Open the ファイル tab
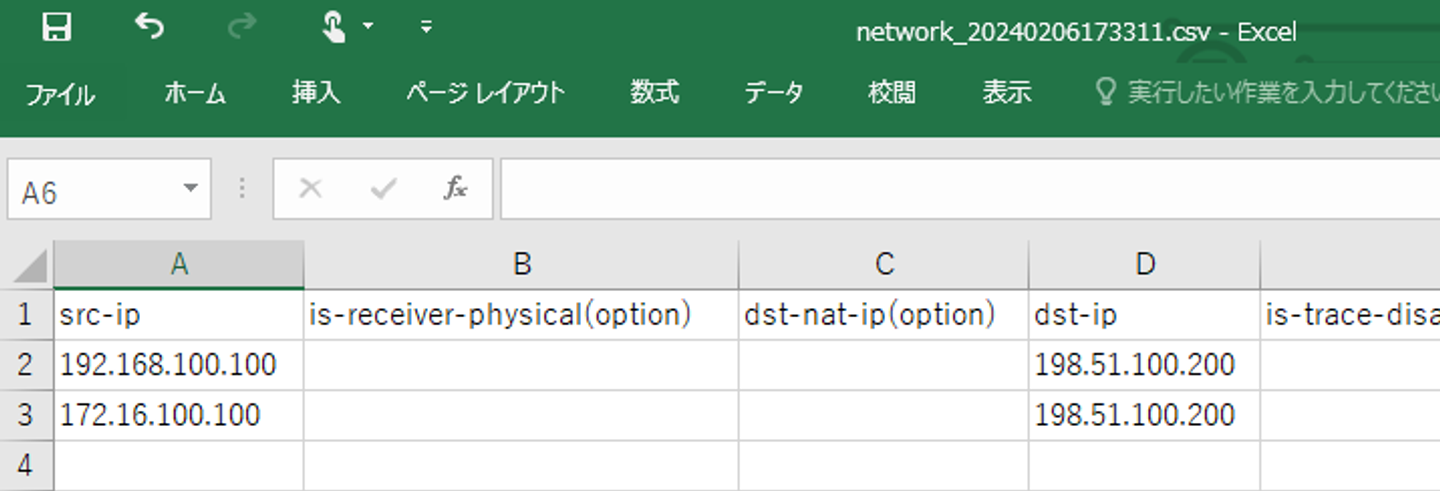This screenshot has width=1440, height=491. click(60, 95)
